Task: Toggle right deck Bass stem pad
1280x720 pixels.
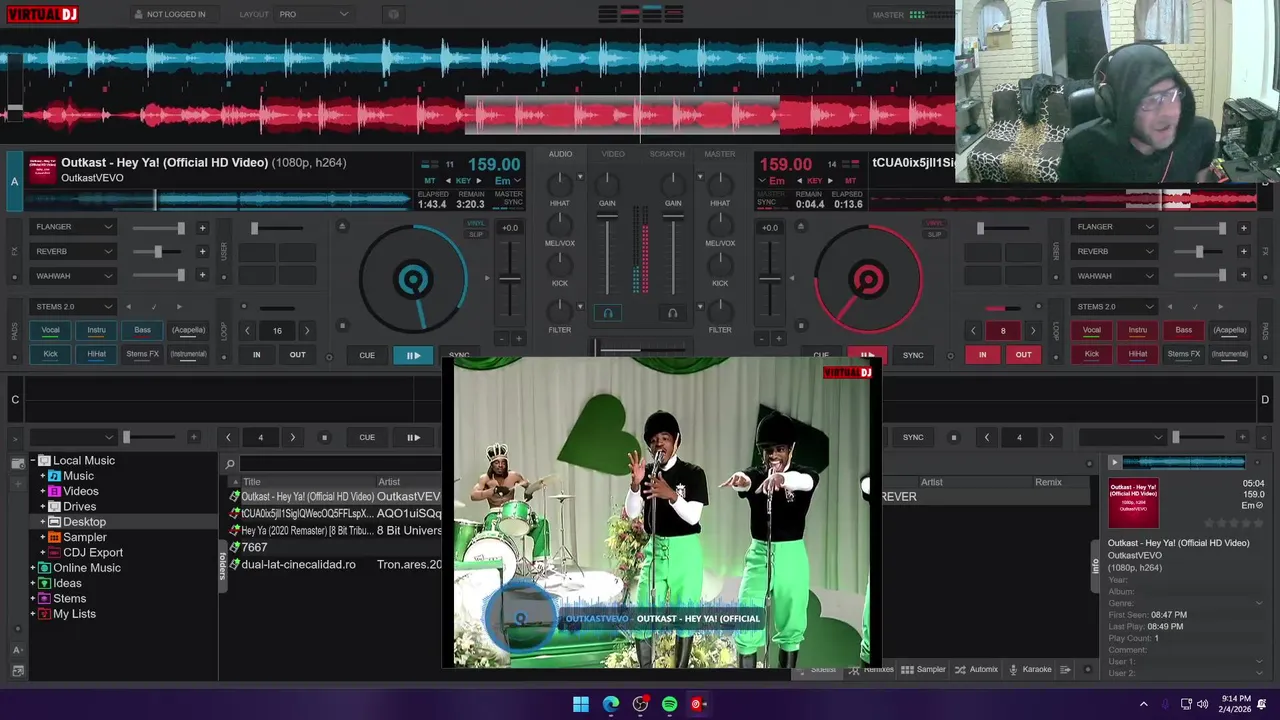Action: (1183, 330)
